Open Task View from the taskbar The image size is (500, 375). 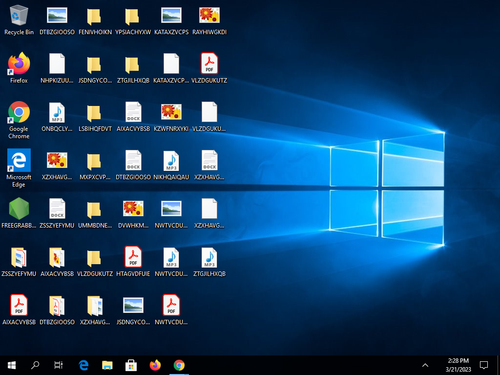coord(58,365)
